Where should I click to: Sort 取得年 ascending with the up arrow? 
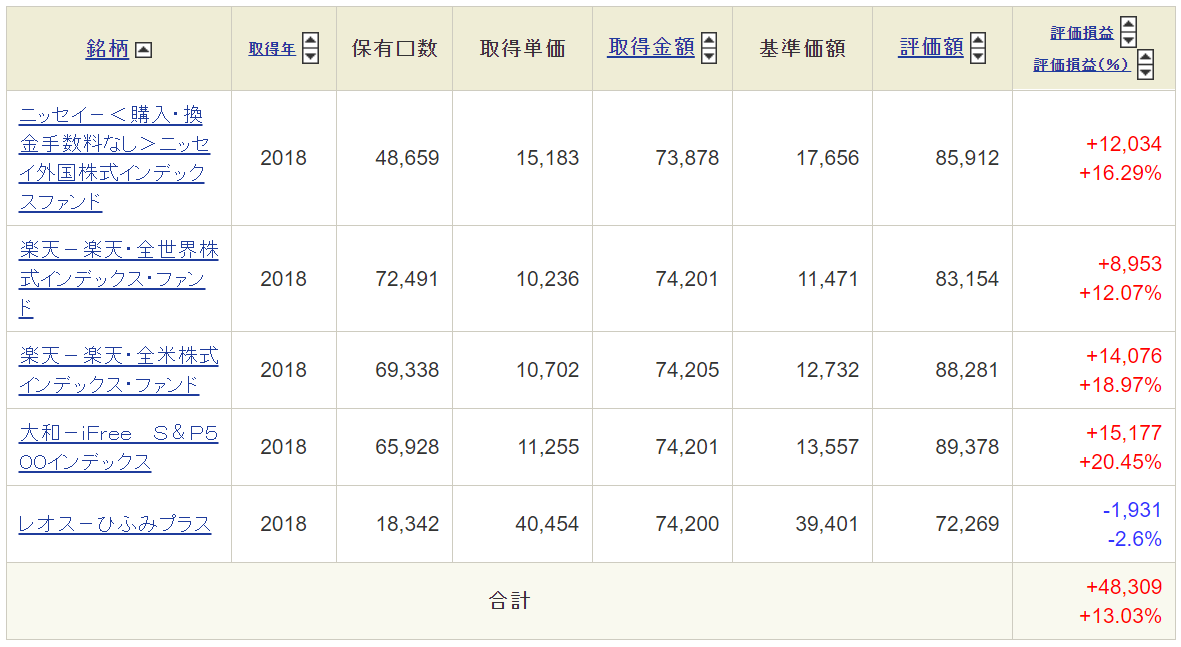tap(310, 41)
